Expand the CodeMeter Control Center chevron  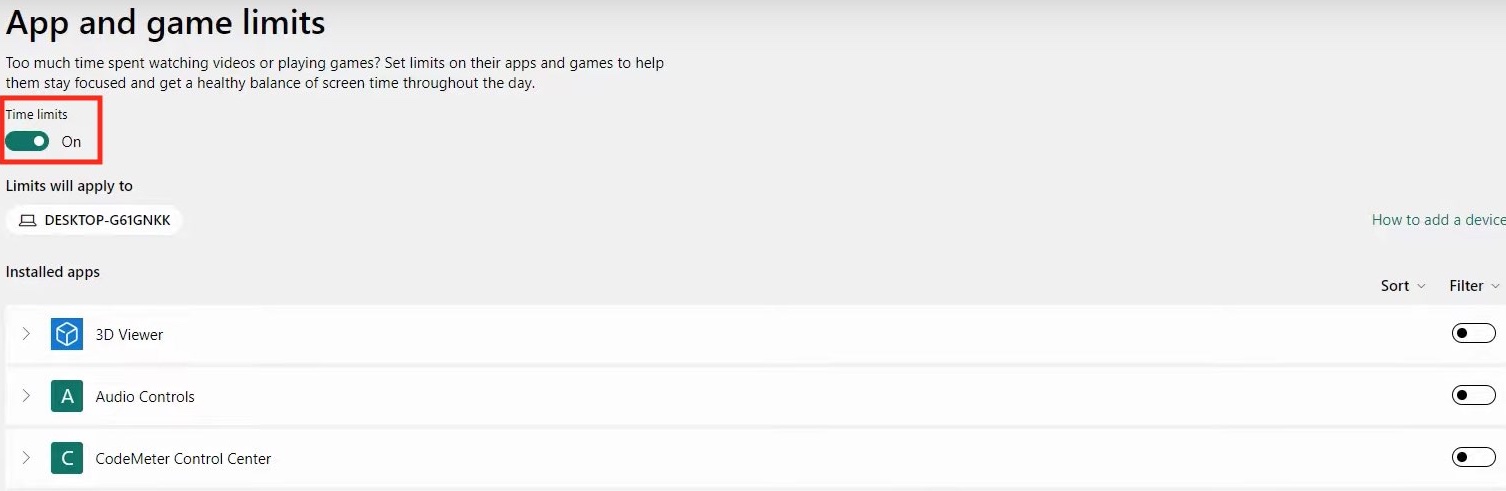(x=26, y=458)
